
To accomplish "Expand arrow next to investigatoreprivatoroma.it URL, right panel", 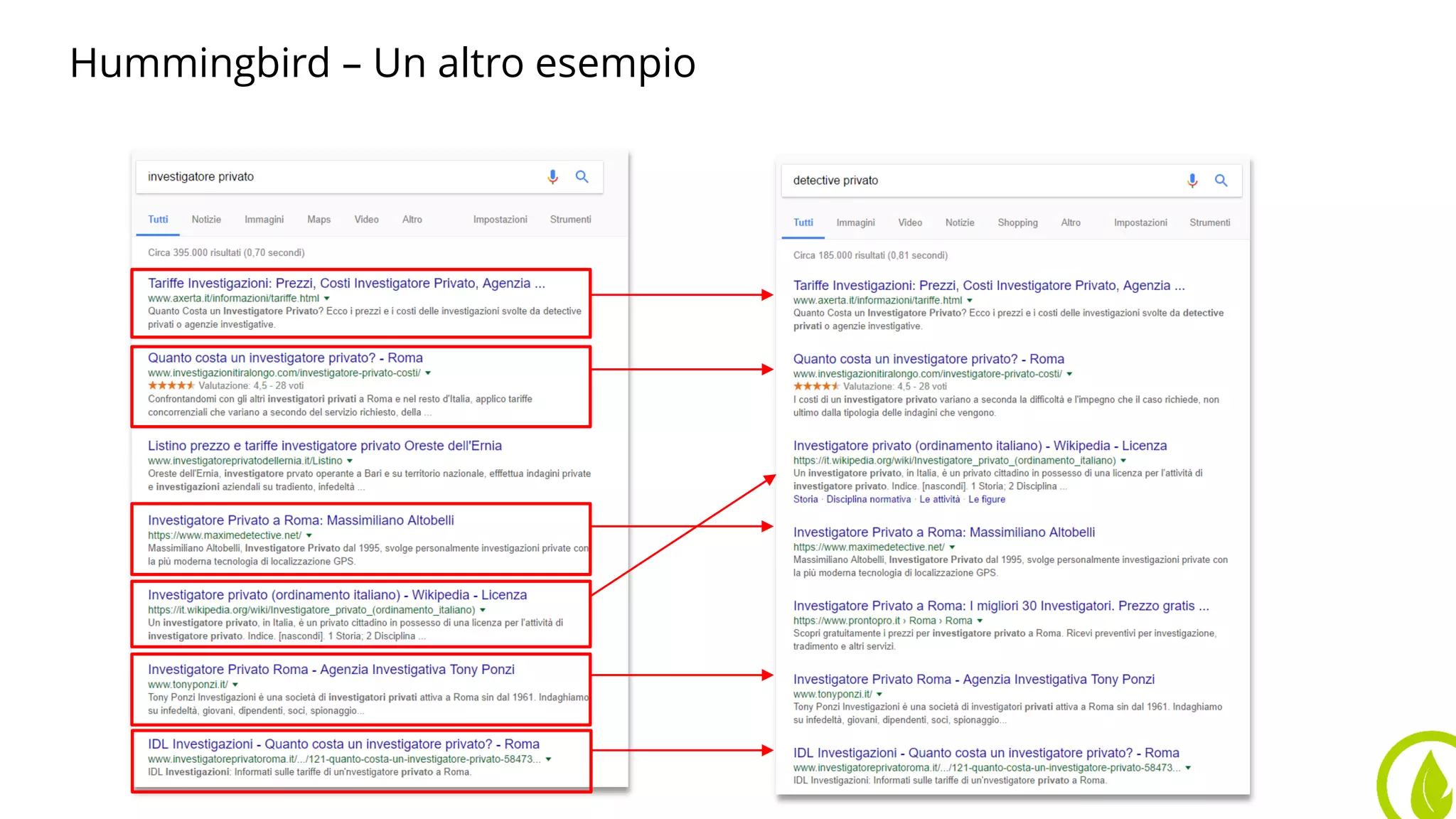I will click(x=1188, y=769).
